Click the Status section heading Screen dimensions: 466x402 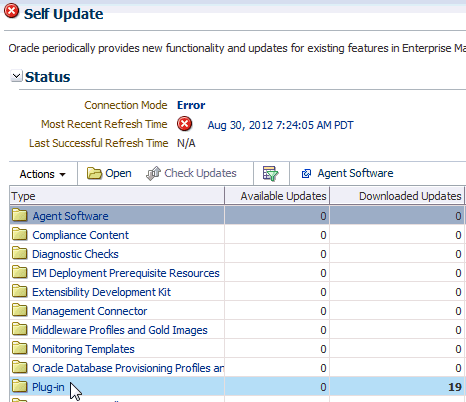(x=48, y=77)
